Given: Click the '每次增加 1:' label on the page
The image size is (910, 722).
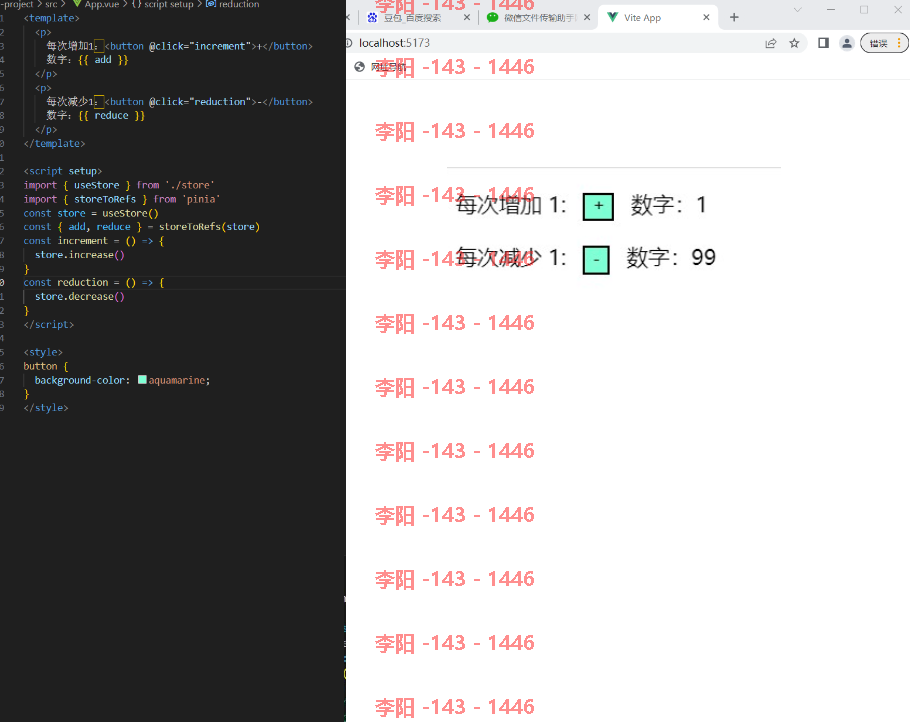Looking at the screenshot, I should (510, 205).
